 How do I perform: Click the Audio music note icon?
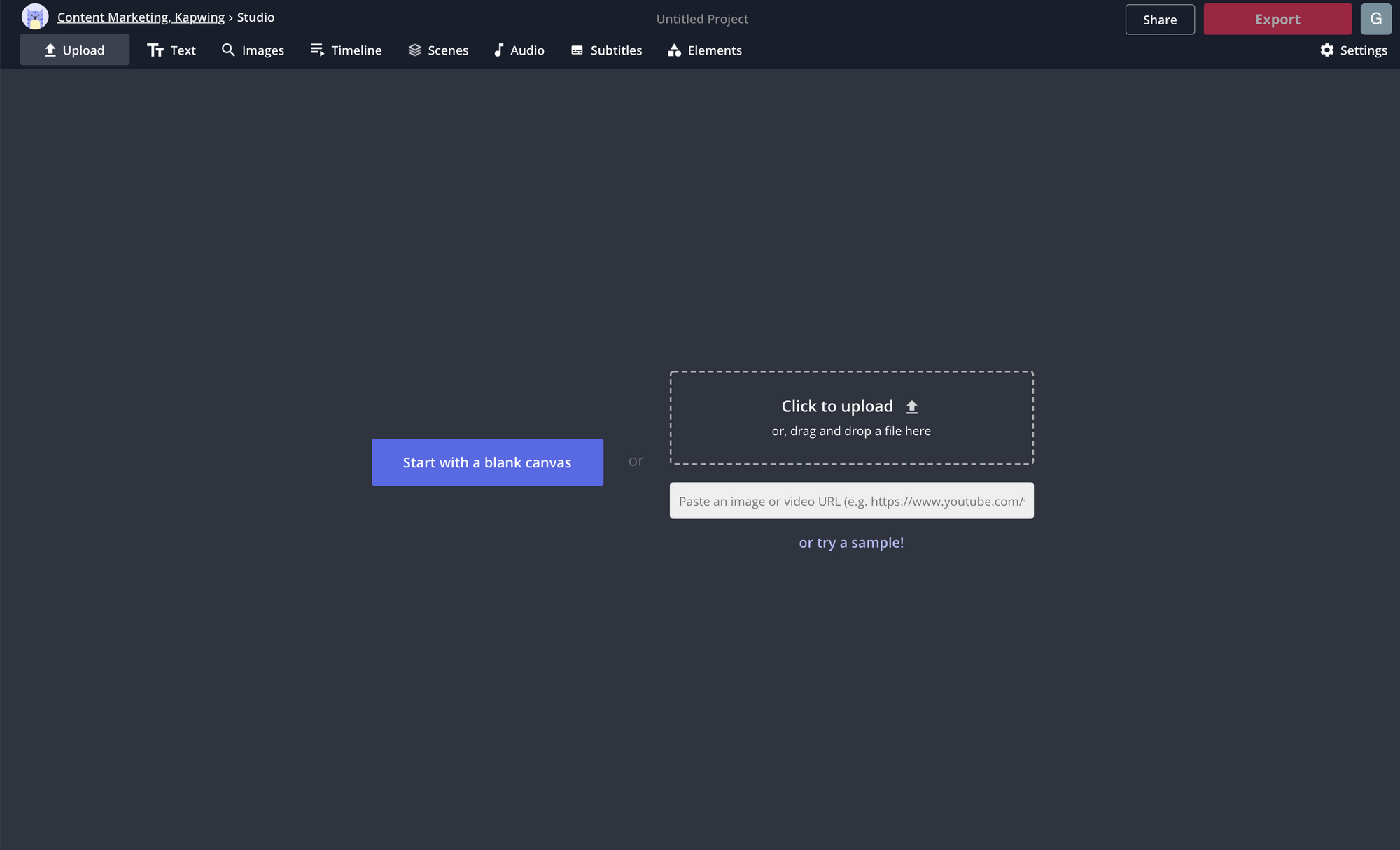pyautogui.click(x=498, y=50)
